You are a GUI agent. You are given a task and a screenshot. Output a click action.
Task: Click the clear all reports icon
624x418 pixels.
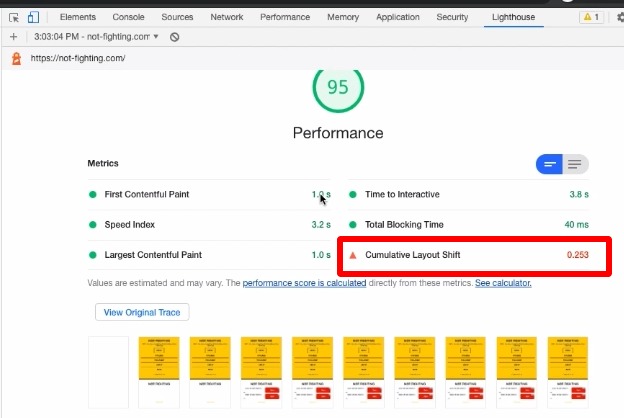(x=174, y=37)
